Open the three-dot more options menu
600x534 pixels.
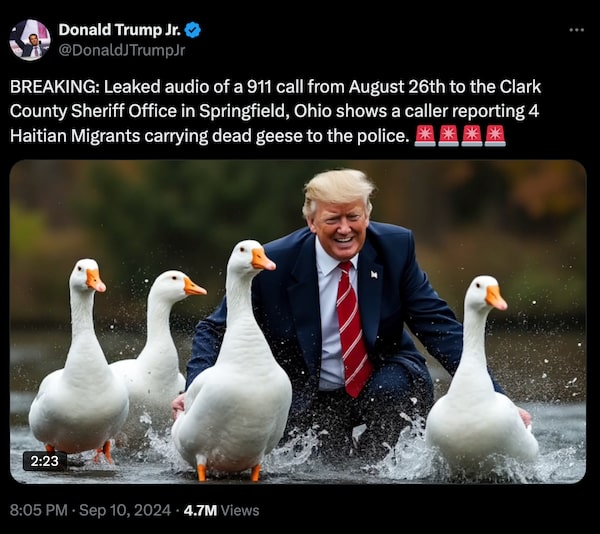[x=576, y=30]
